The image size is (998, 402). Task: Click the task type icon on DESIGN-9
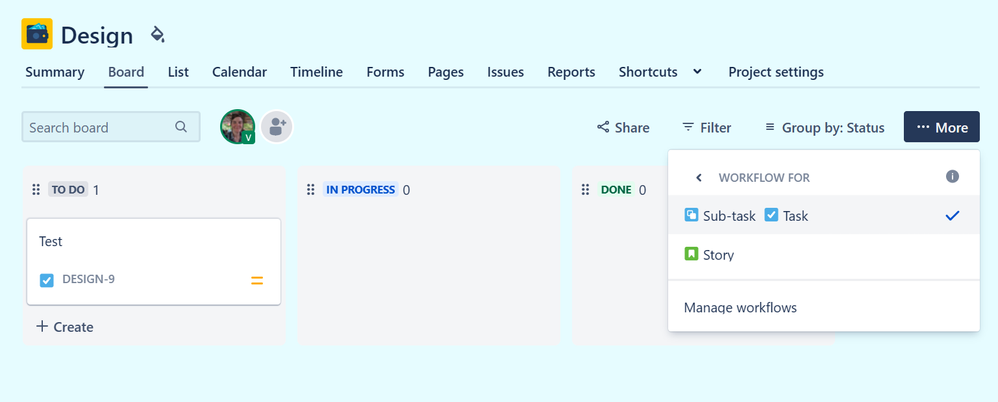pos(46,280)
